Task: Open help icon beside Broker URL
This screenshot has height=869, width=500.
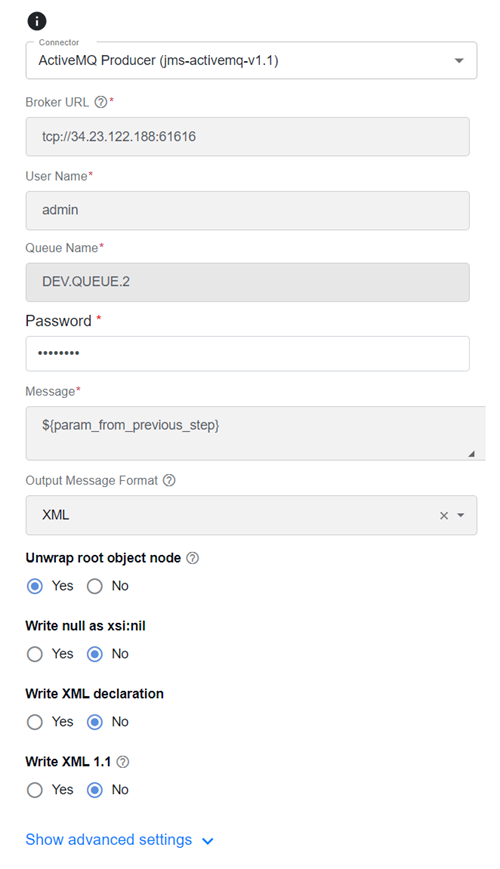Action: pos(100,102)
